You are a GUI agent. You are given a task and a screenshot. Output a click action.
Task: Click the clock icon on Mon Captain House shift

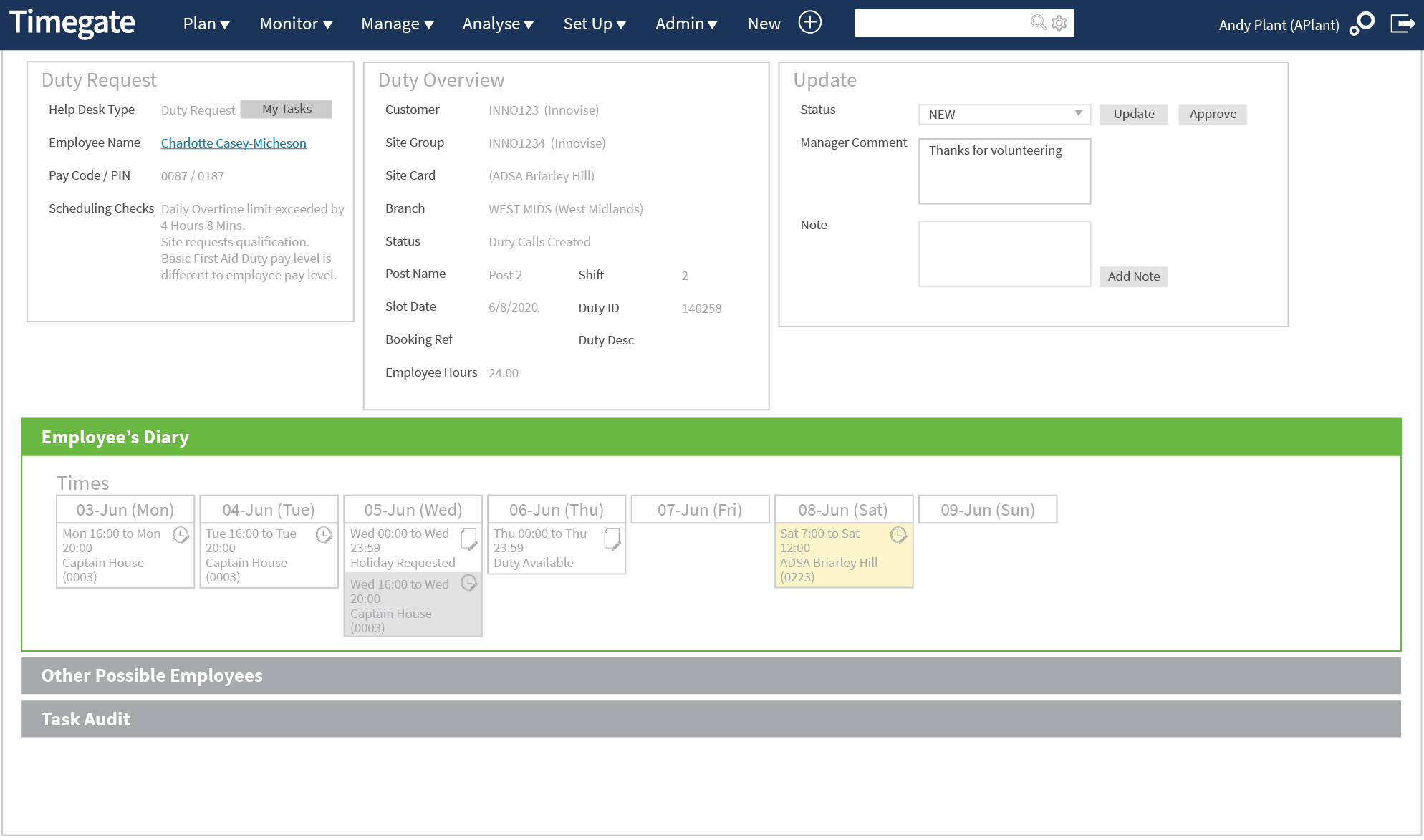(x=181, y=535)
